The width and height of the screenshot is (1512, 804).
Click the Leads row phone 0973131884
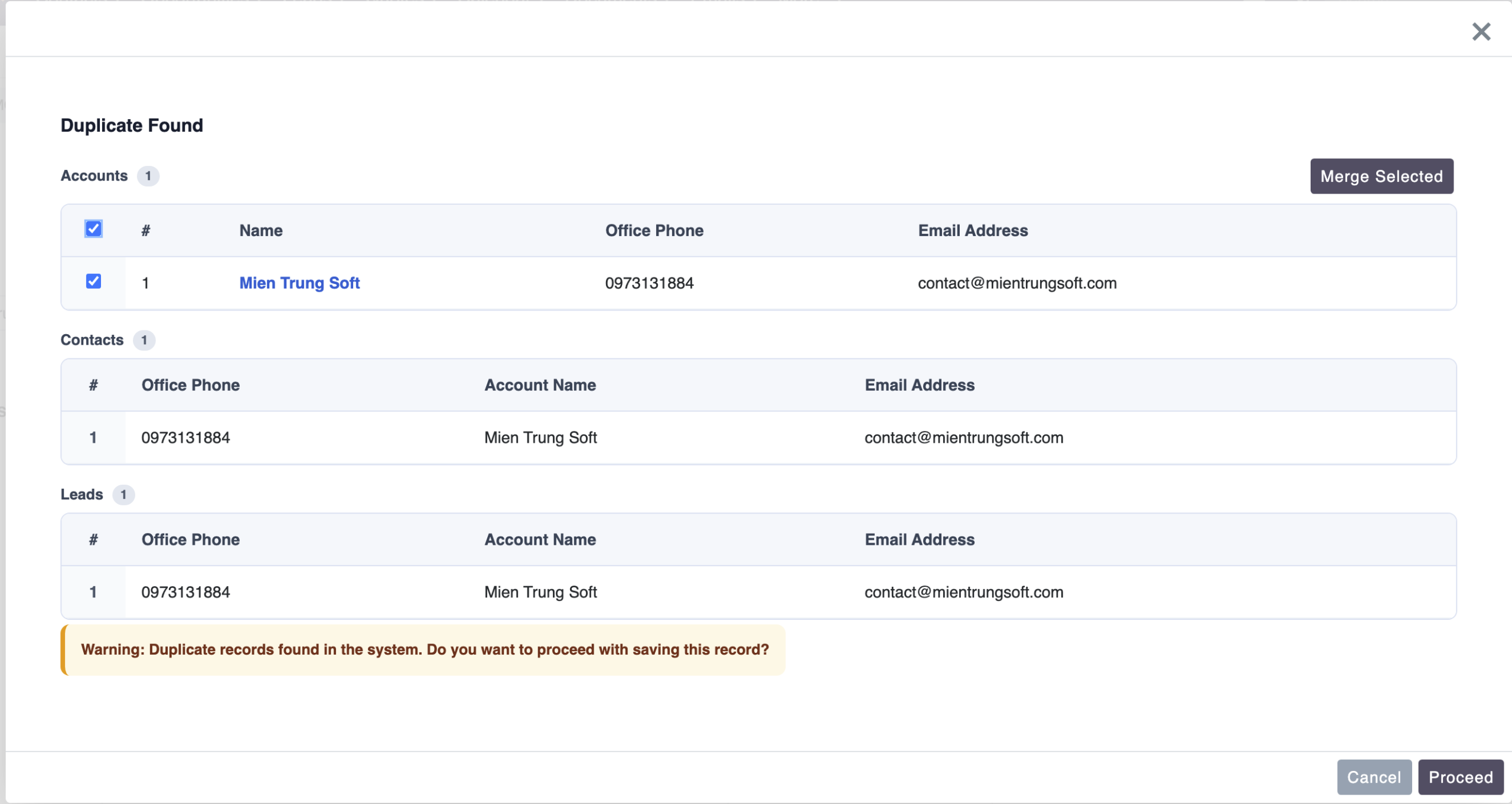[x=185, y=593]
